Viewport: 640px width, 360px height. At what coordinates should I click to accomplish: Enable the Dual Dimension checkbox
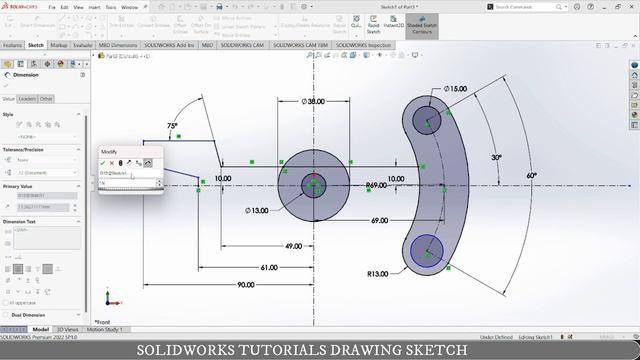[x=5, y=315]
